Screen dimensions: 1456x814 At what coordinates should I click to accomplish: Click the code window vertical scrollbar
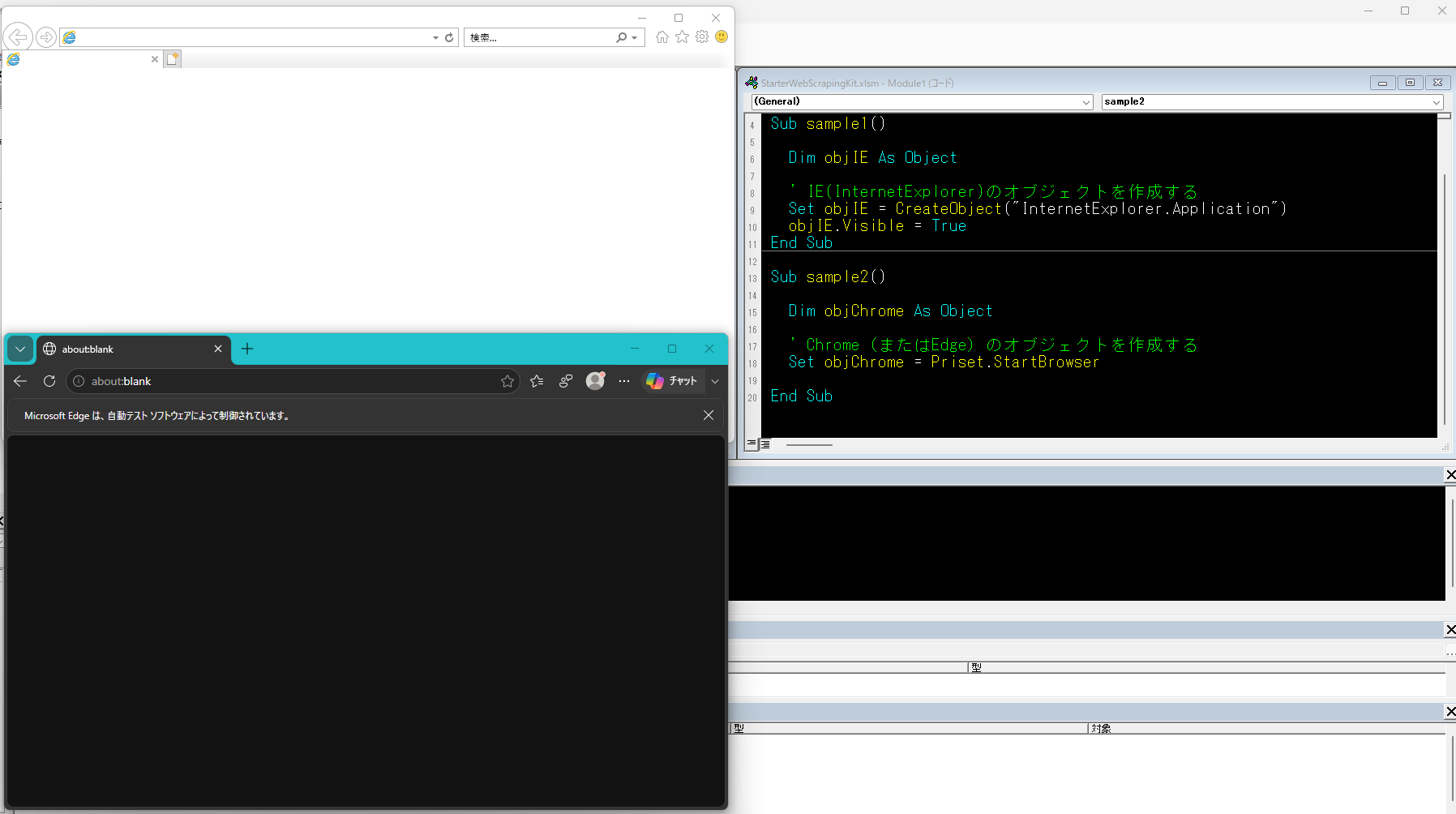[x=1444, y=300]
